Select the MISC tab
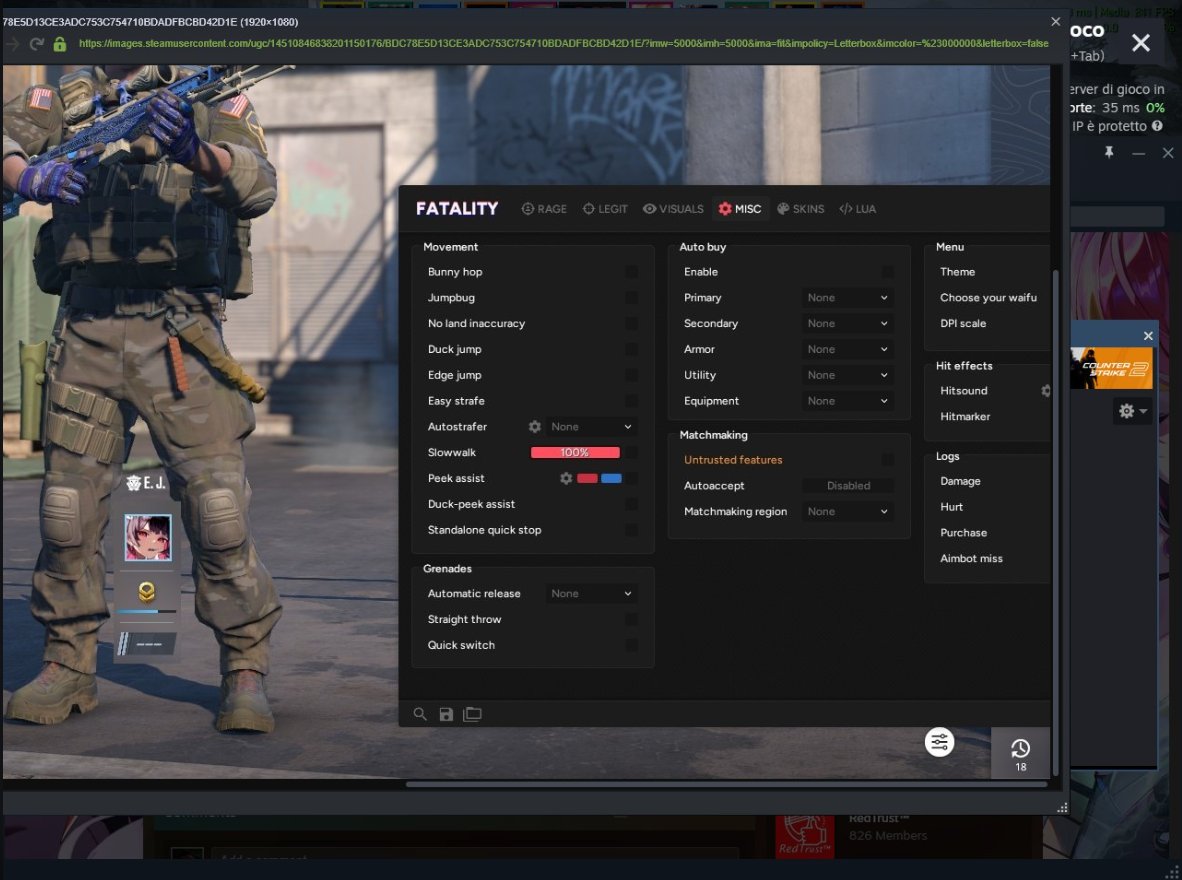 (740, 209)
